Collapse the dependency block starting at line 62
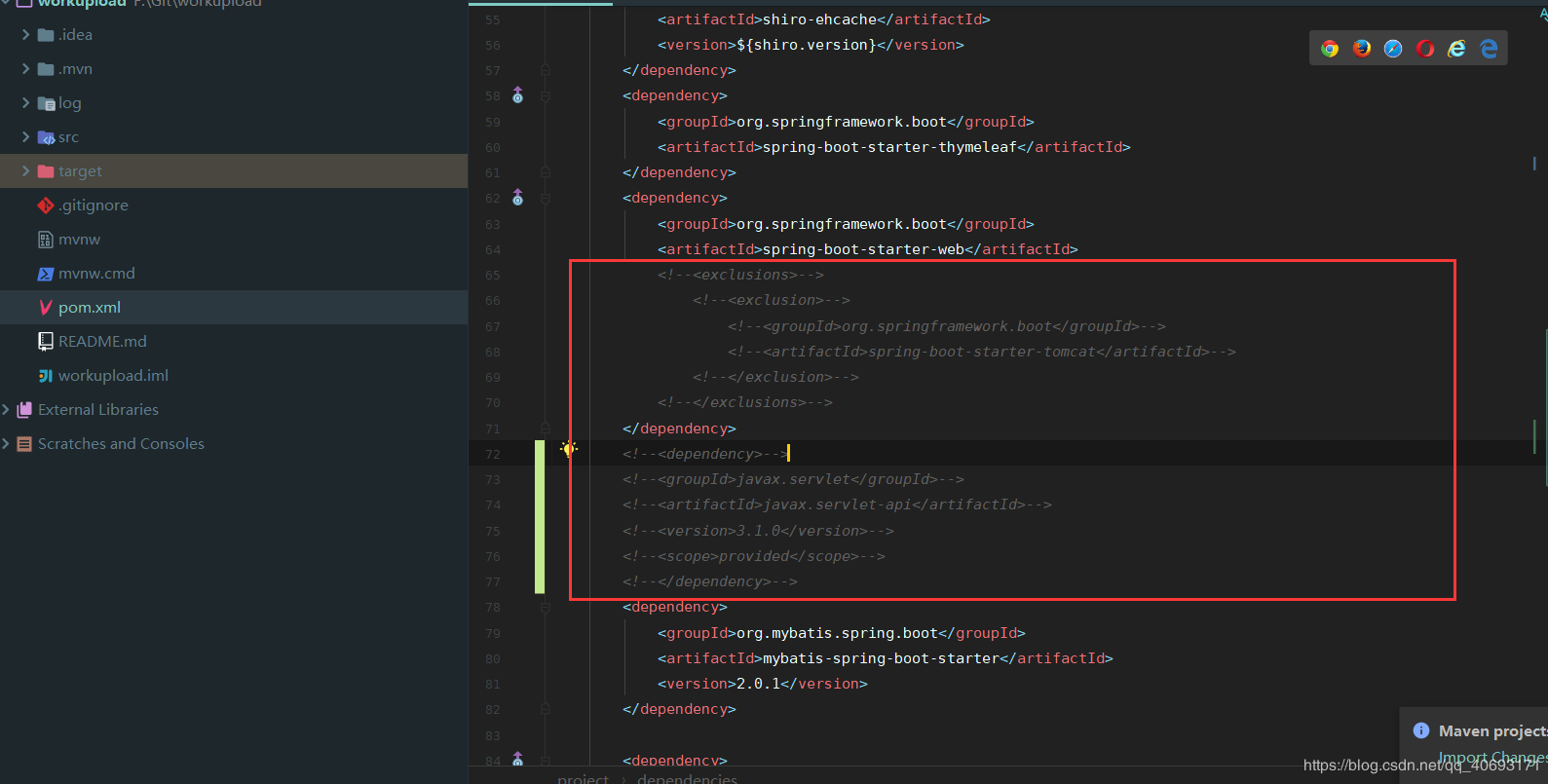The image size is (1548, 784). point(546,199)
